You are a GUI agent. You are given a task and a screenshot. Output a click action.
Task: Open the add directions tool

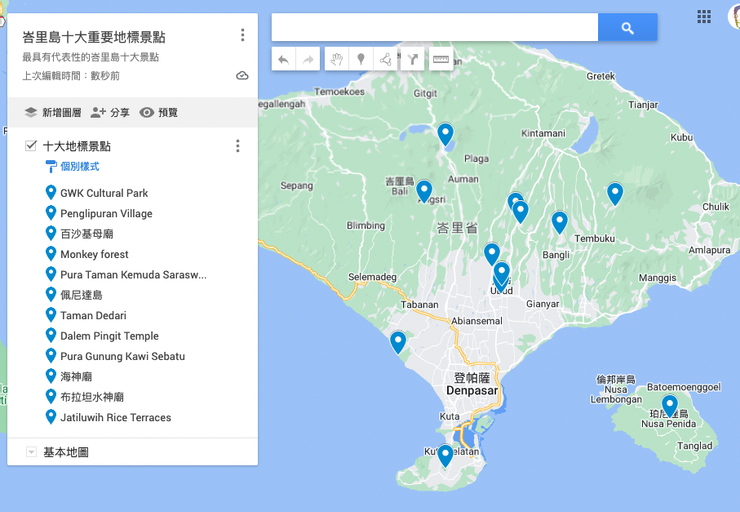(x=411, y=59)
